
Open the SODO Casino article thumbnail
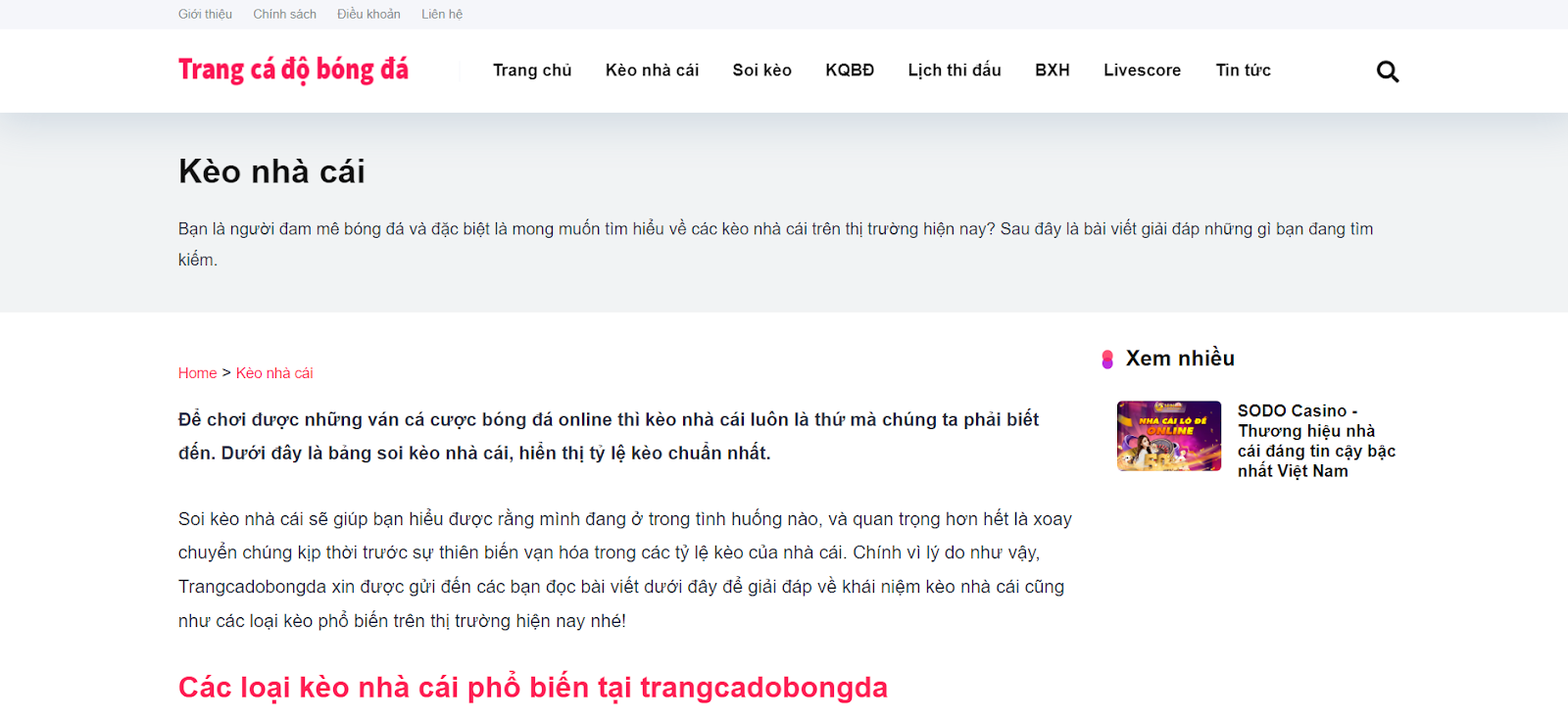pos(1169,436)
